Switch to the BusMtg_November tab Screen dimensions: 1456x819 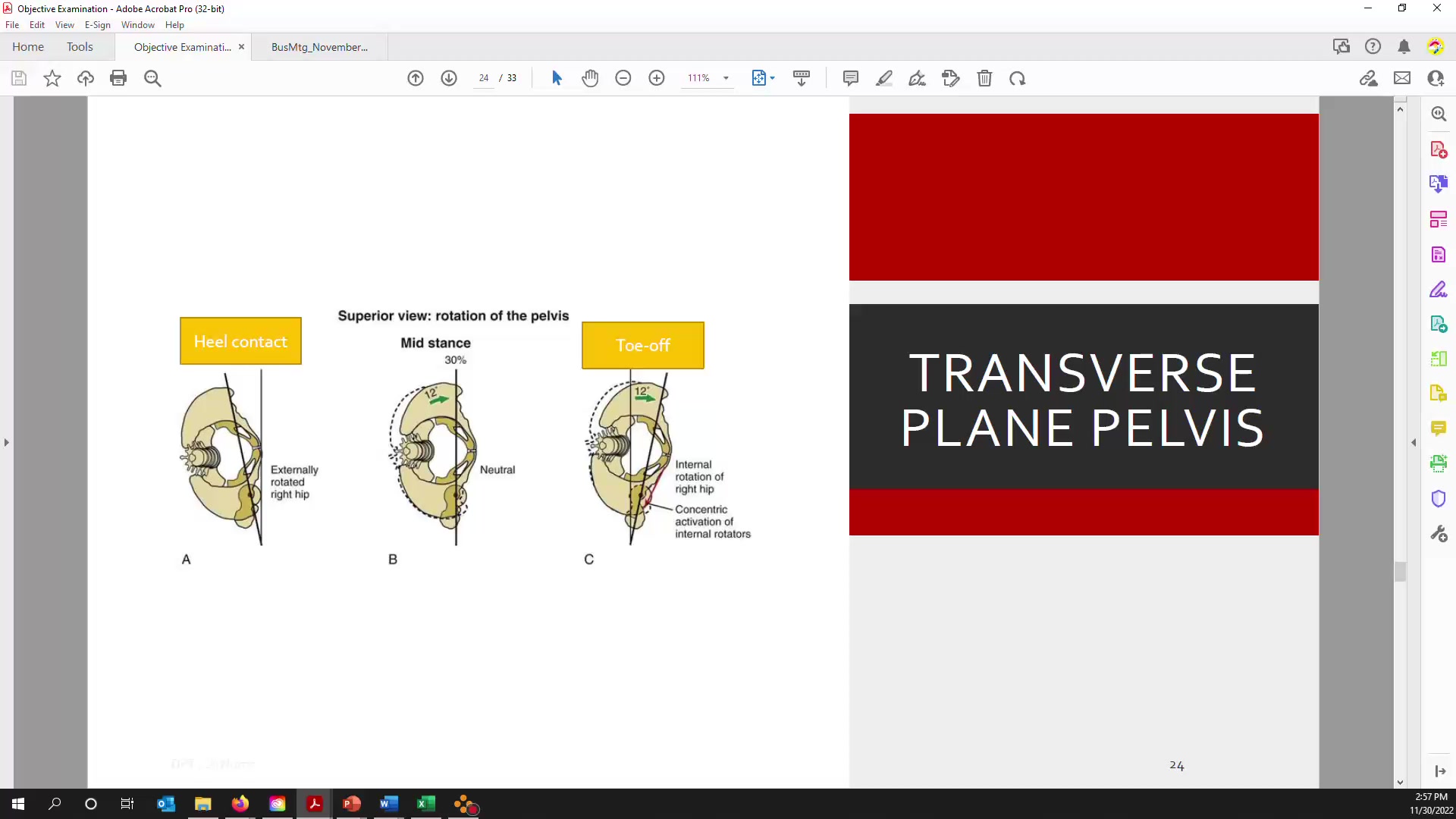pyautogui.click(x=318, y=47)
